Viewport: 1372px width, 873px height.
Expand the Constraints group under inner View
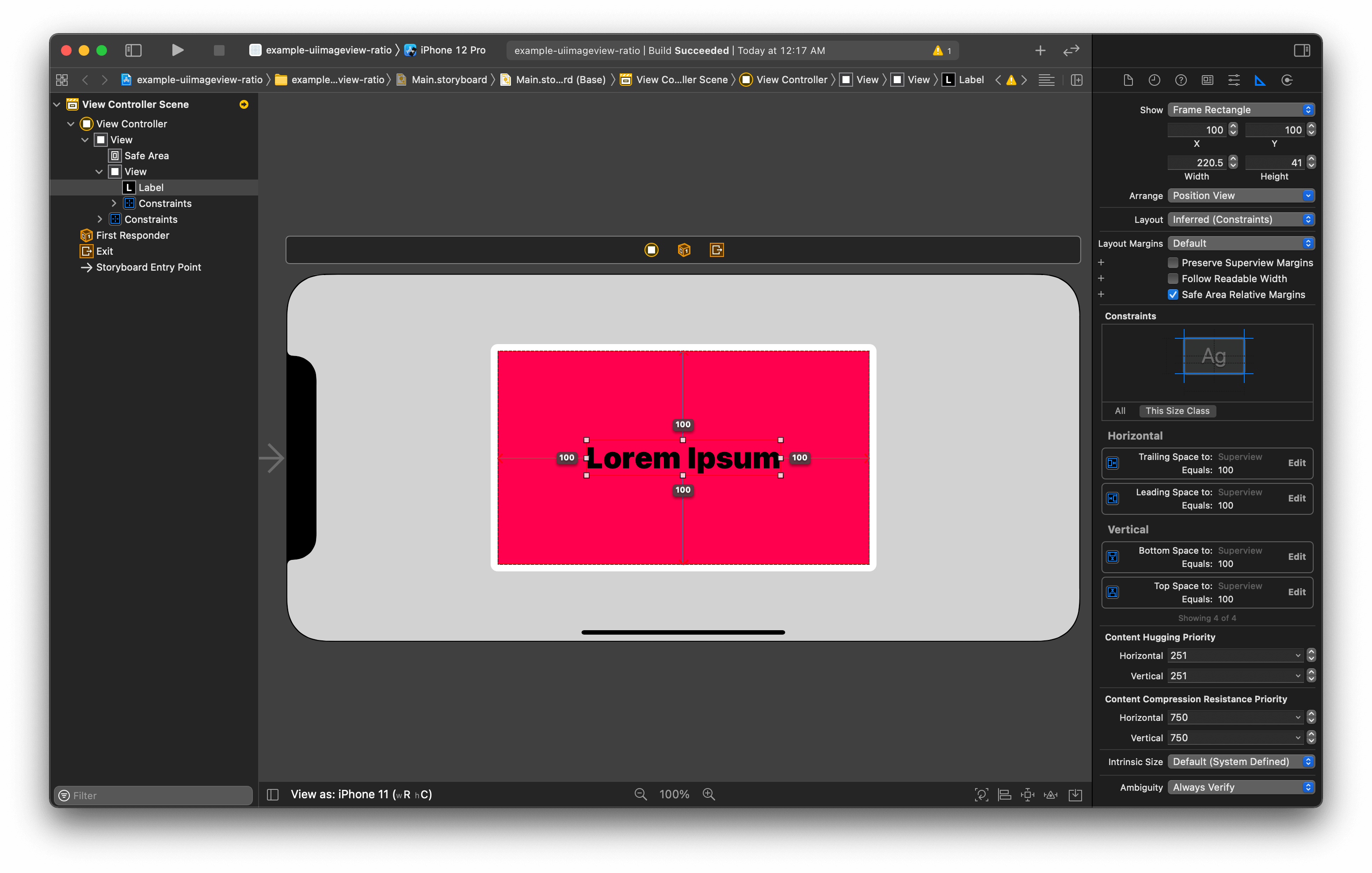click(x=114, y=203)
